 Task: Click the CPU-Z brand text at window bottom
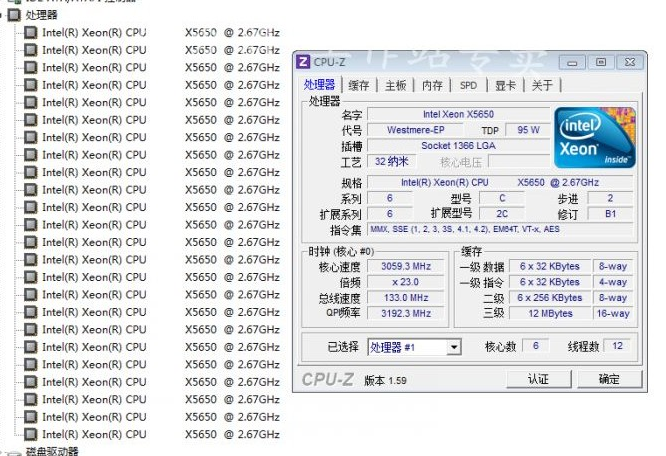[327, 380]
